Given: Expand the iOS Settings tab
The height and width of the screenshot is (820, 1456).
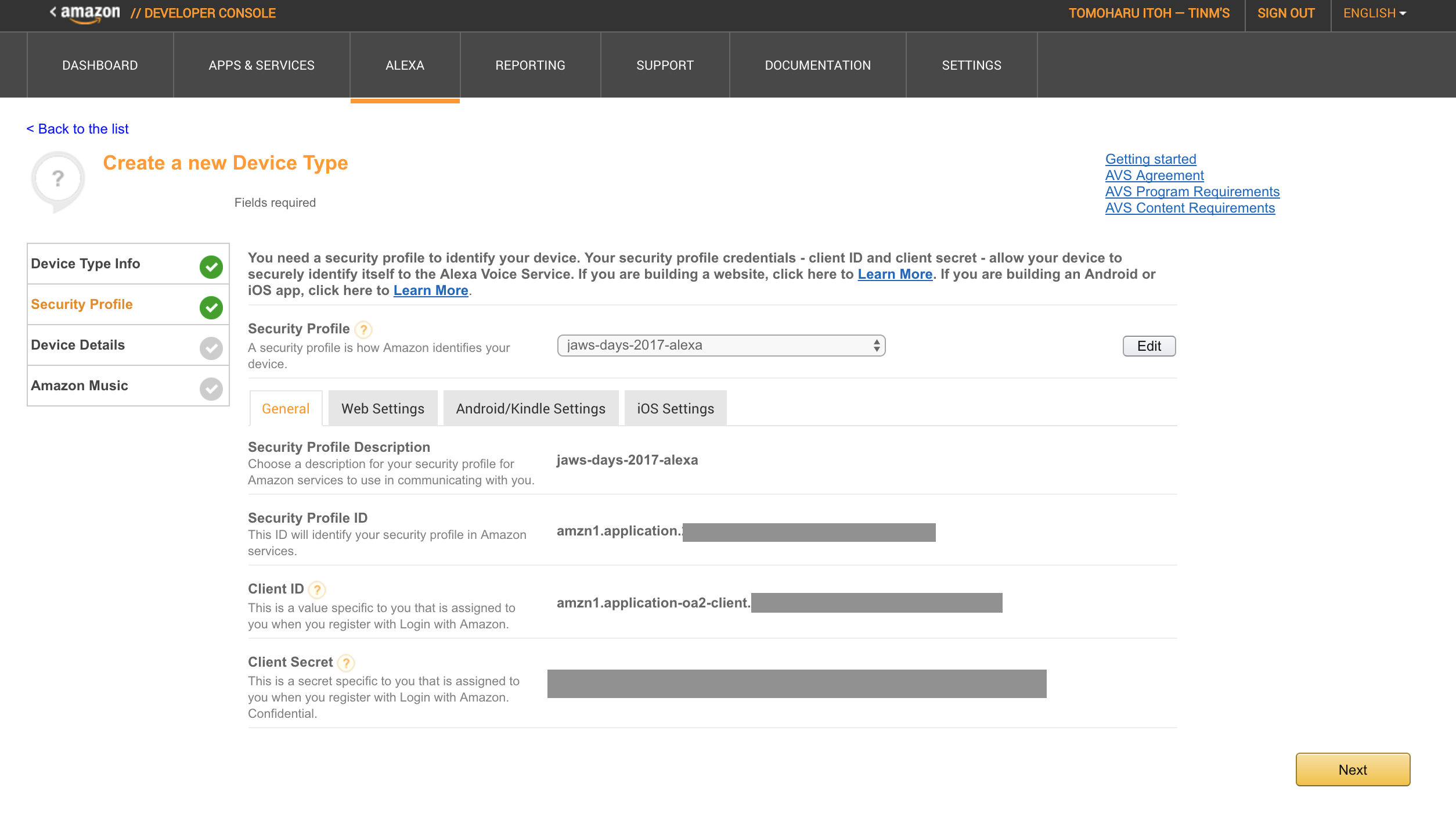Looking at the screenshot, I should [x=676, y=408].
